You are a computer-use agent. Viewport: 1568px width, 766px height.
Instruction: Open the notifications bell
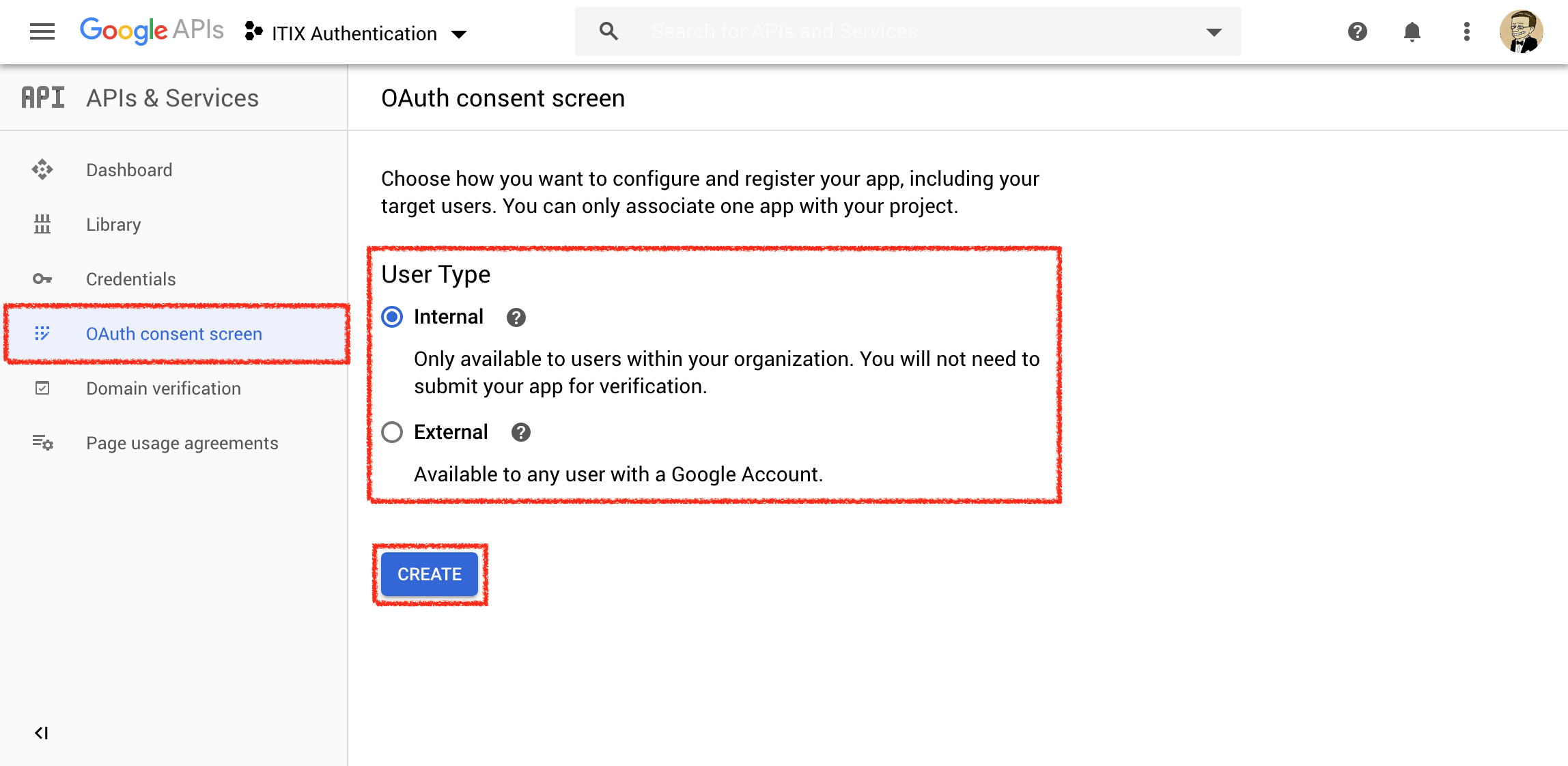1412,31
